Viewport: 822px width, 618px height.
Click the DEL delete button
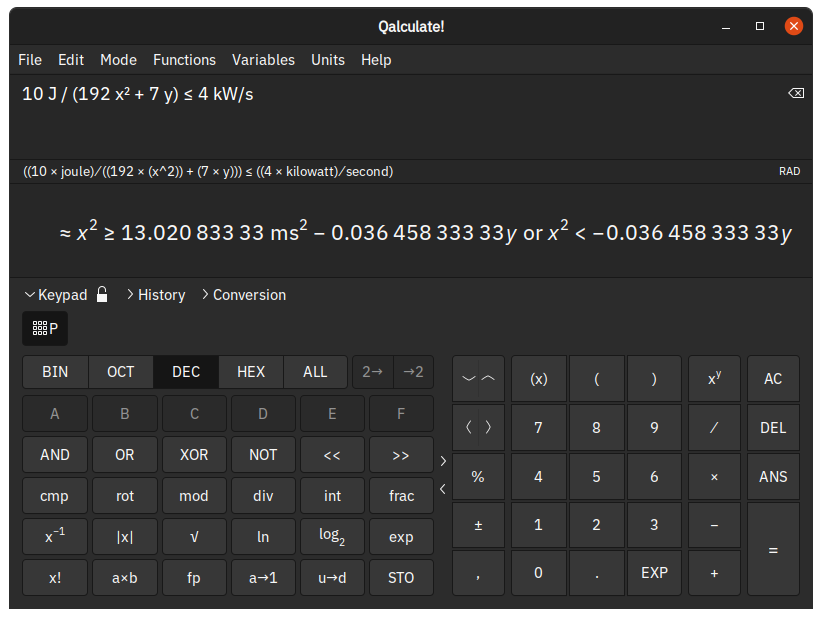click(773, 427)
